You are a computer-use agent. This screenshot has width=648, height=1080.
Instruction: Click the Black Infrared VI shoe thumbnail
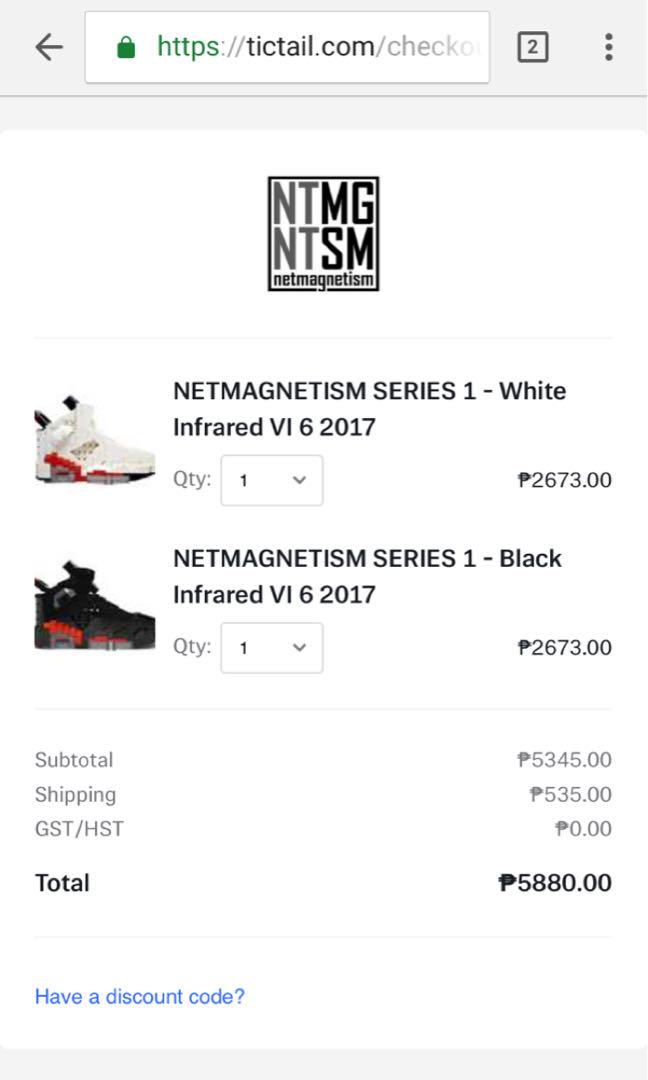[x=94, y=607]
